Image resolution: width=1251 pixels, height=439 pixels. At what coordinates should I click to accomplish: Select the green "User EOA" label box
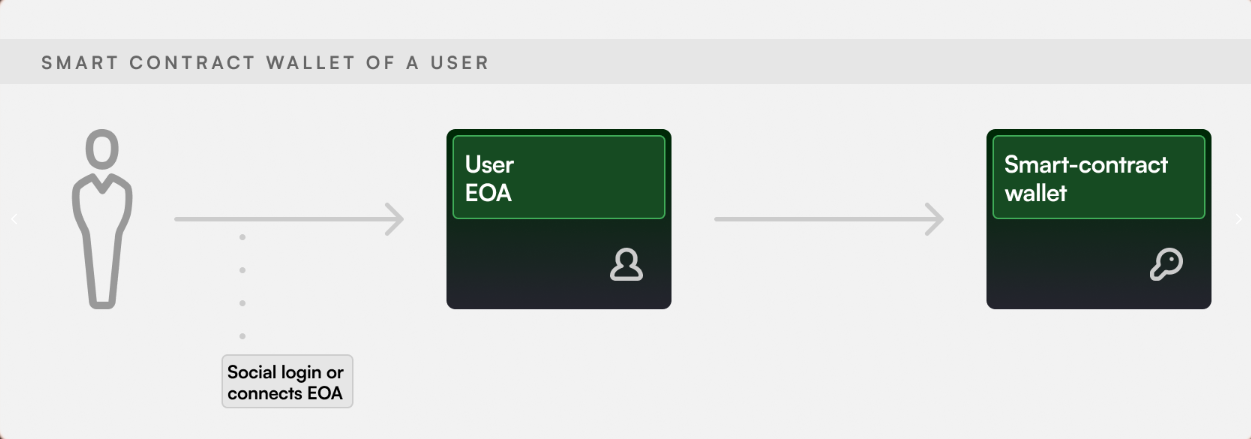point(558,177)
